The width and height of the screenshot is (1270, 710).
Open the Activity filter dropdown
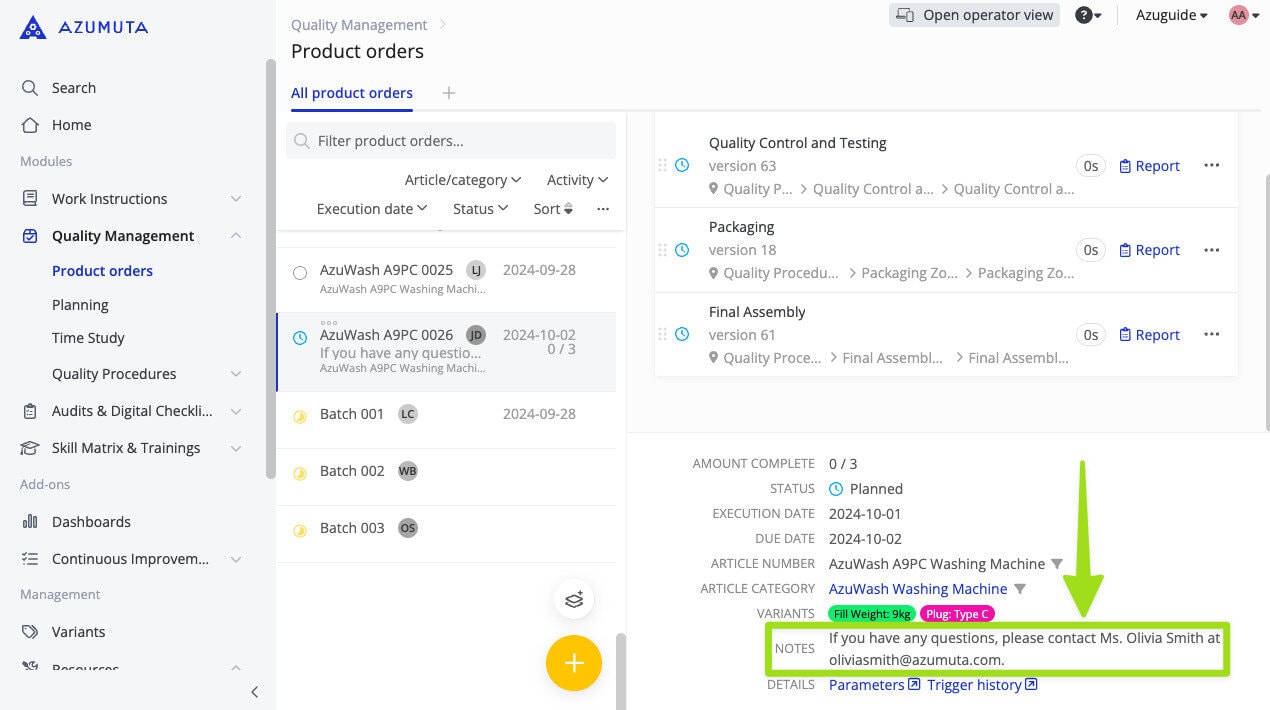[577, 179]
